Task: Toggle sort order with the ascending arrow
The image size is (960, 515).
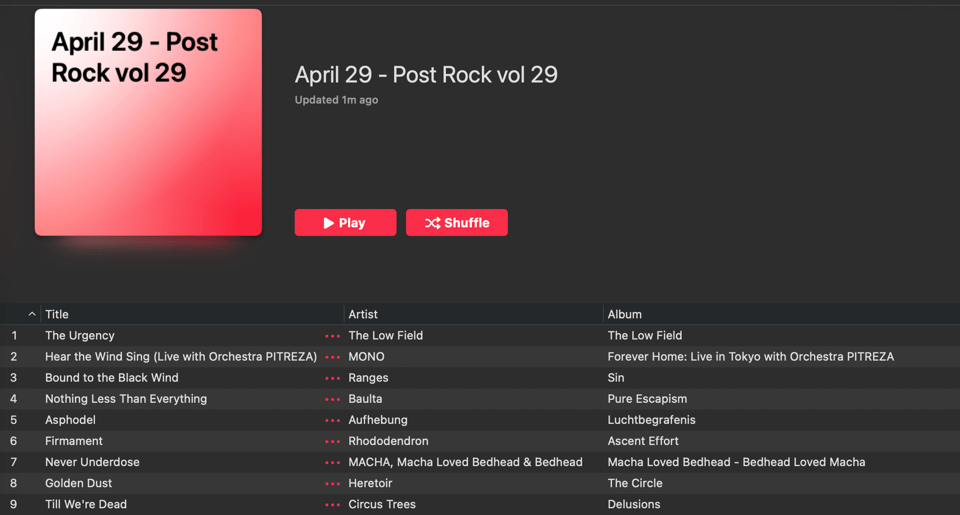Action: click(x=31, y=314)
